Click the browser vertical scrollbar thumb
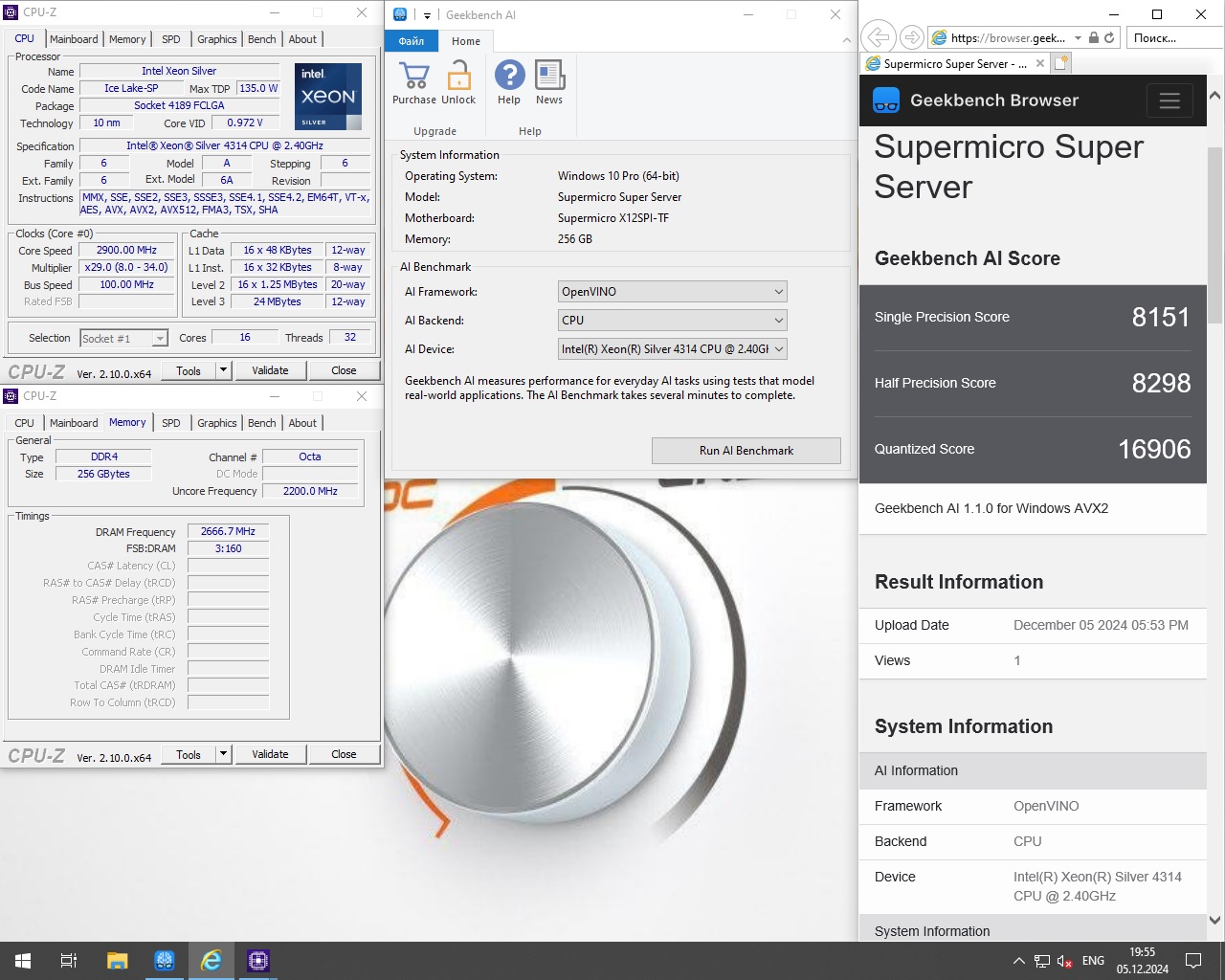Viewport: 1225px width, 980px height. click(x=1215, y=234)
